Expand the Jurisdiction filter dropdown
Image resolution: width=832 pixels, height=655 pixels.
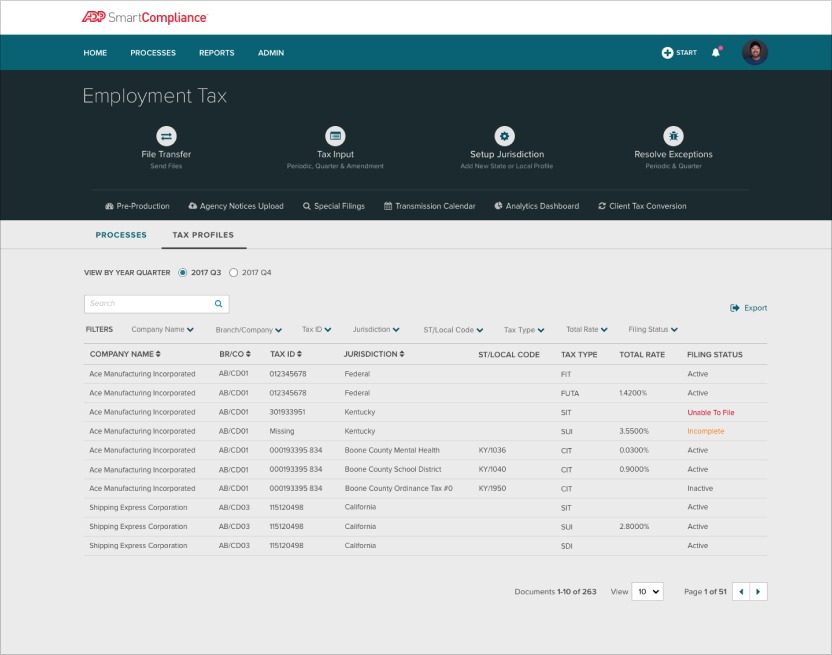[376, 330]
